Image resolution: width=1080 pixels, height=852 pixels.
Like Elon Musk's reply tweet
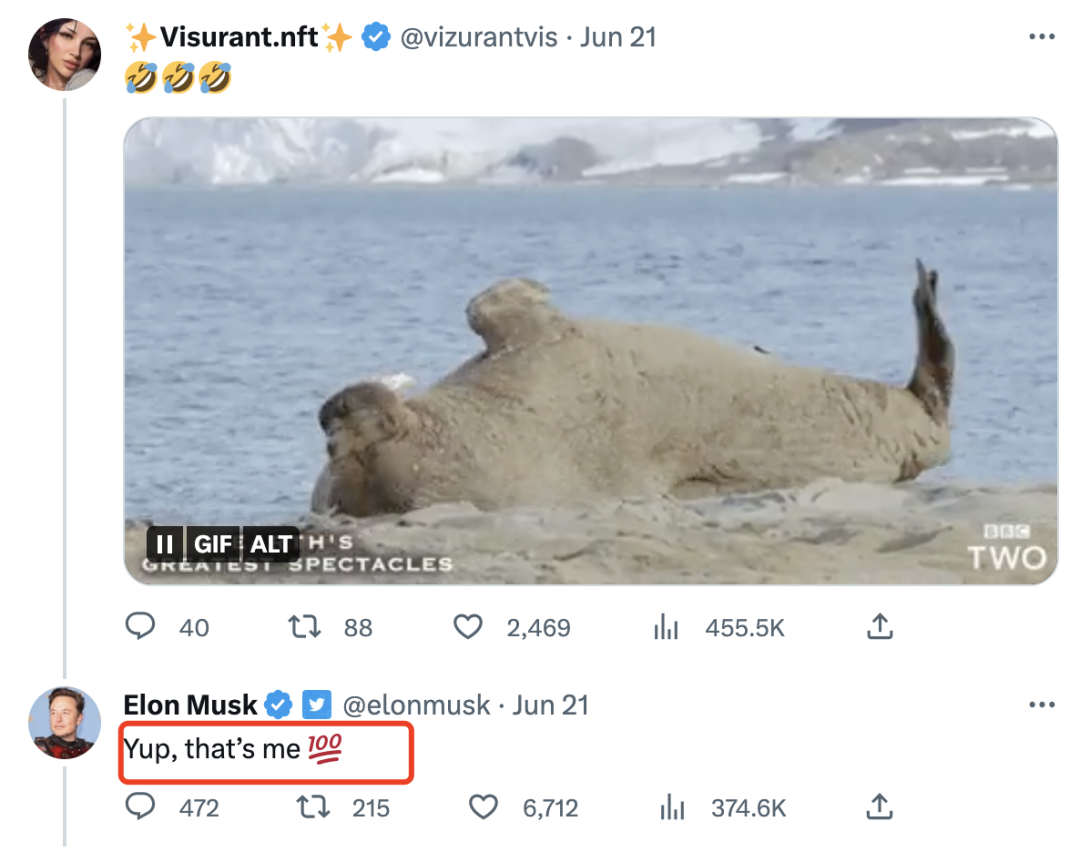(484, 807)
